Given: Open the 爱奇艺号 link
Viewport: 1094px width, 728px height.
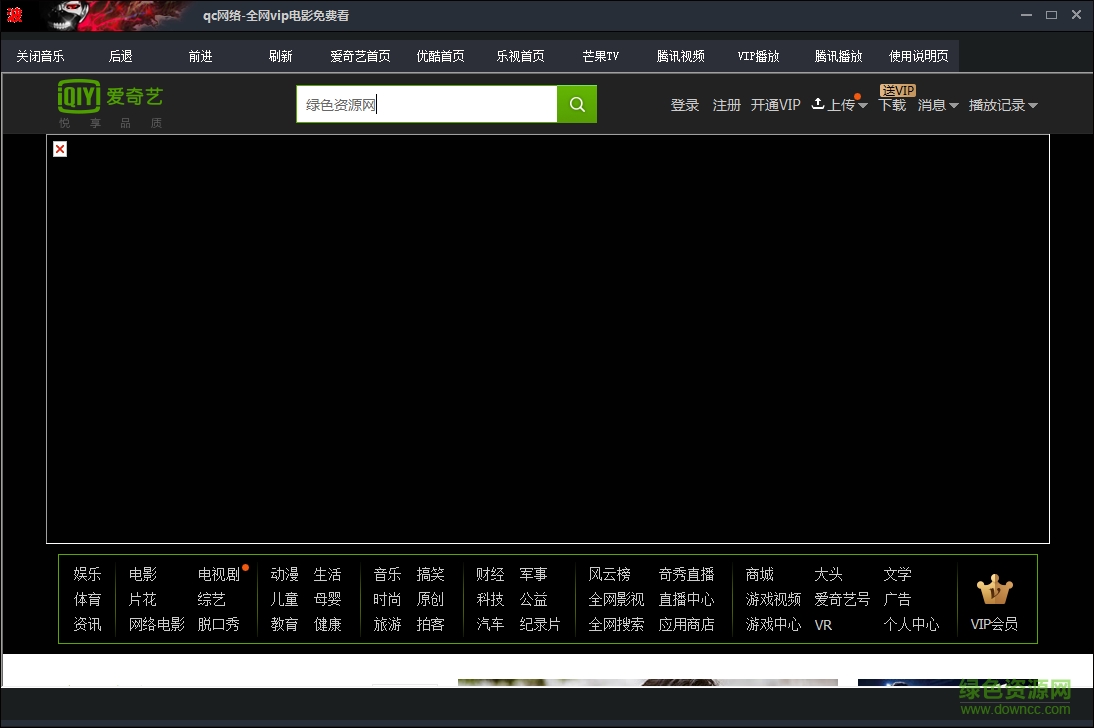Looking at the screenshot, I should click(x=842, y=599).
